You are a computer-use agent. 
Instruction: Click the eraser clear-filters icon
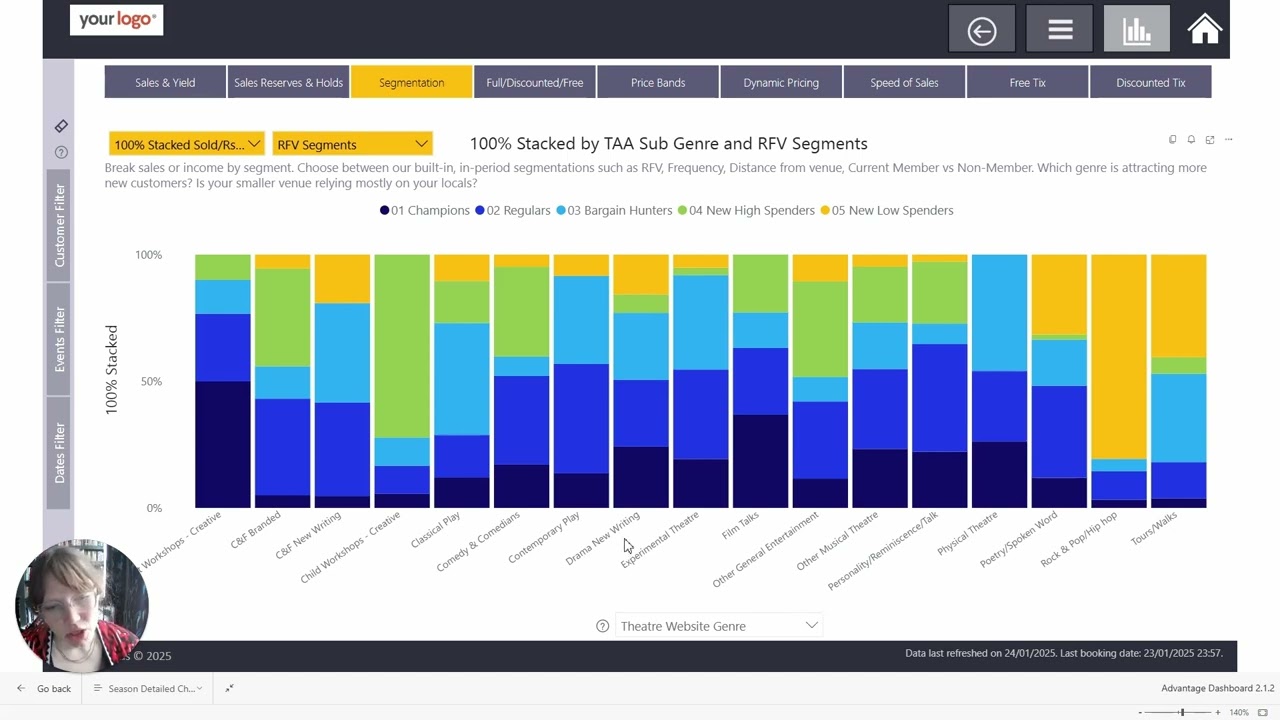[61, 126]
